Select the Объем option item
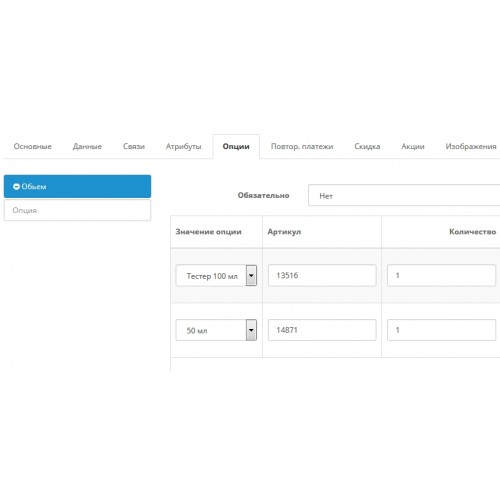 (77, 186)
